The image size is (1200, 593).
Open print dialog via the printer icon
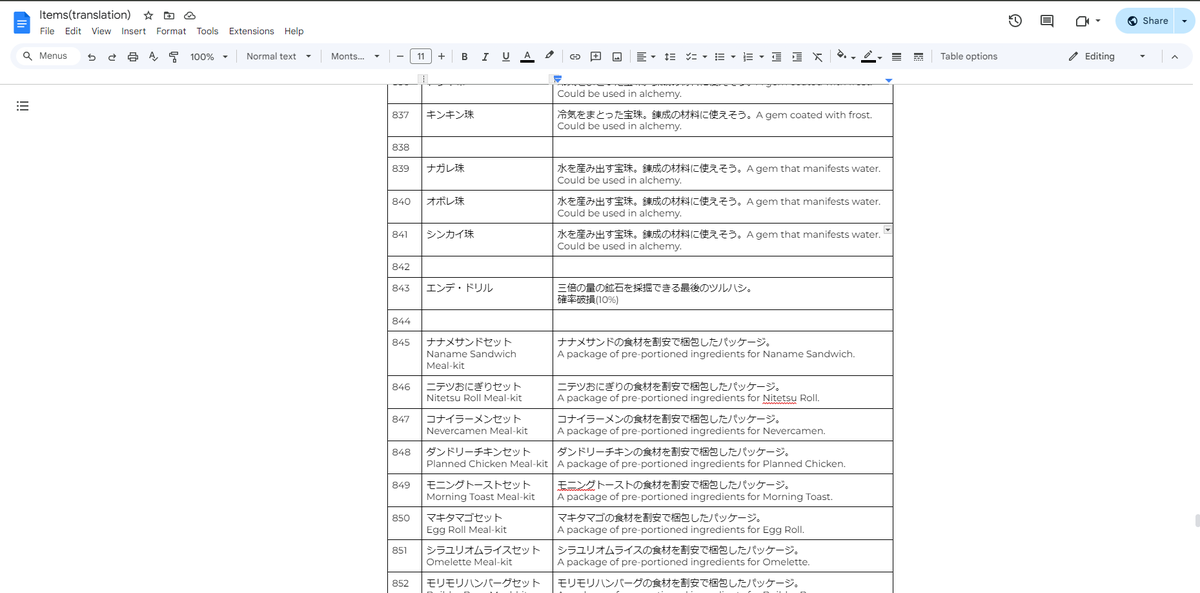coord(132,56)
